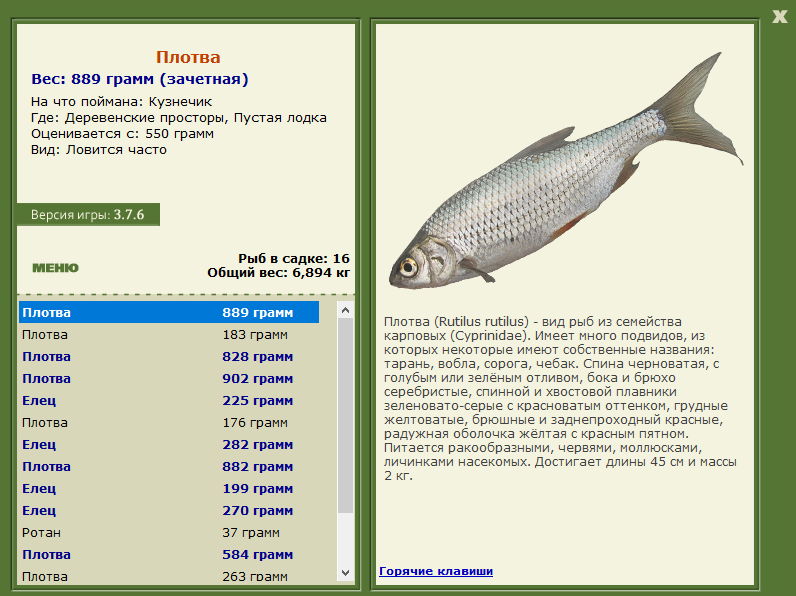This screenshot has height=596, width=796.
Task: Open the МЕНЮ menu
Action: (x=55, y=268)
